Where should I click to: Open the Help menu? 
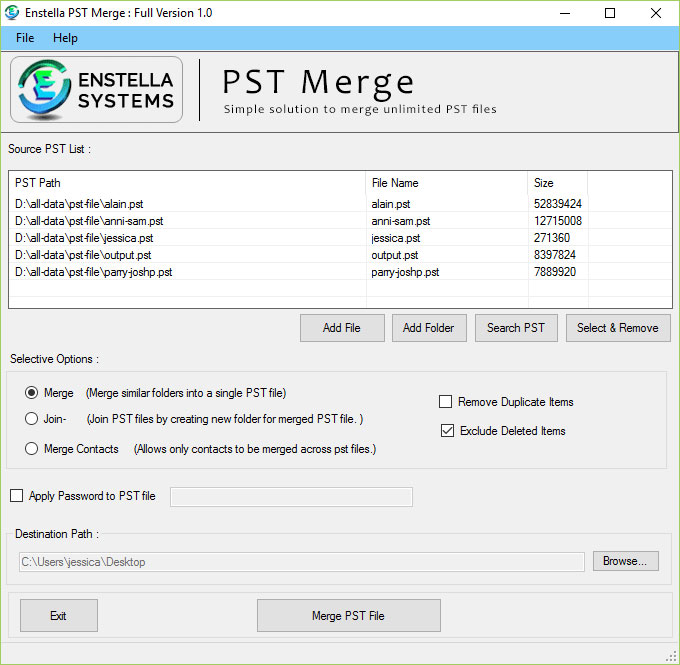click(65, 38)
